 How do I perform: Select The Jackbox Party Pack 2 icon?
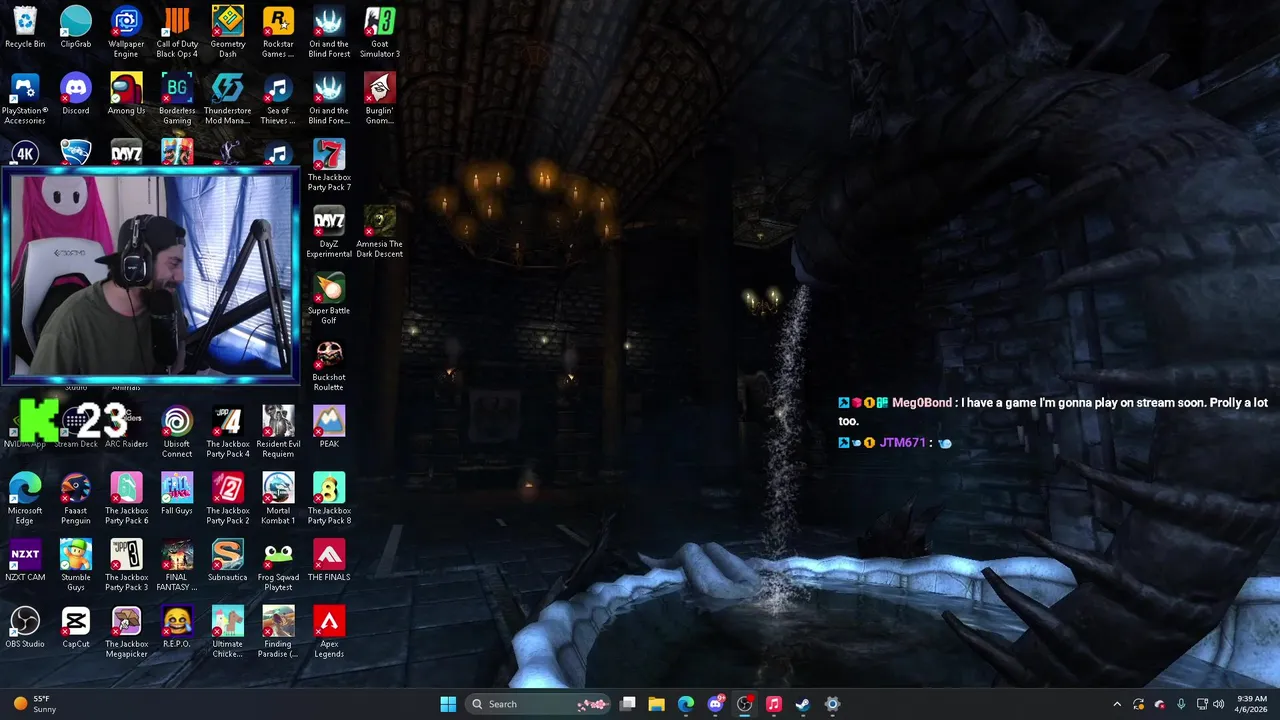228,499
